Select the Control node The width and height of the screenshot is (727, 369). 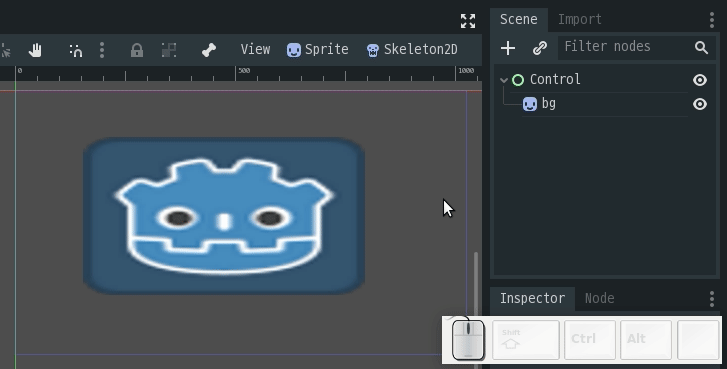pos(555,80)
